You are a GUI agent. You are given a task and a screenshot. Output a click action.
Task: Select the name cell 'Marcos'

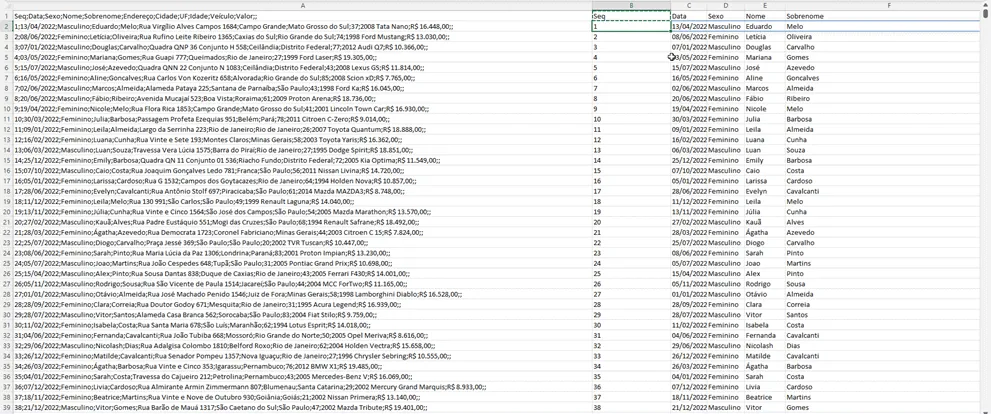[764, 88]
